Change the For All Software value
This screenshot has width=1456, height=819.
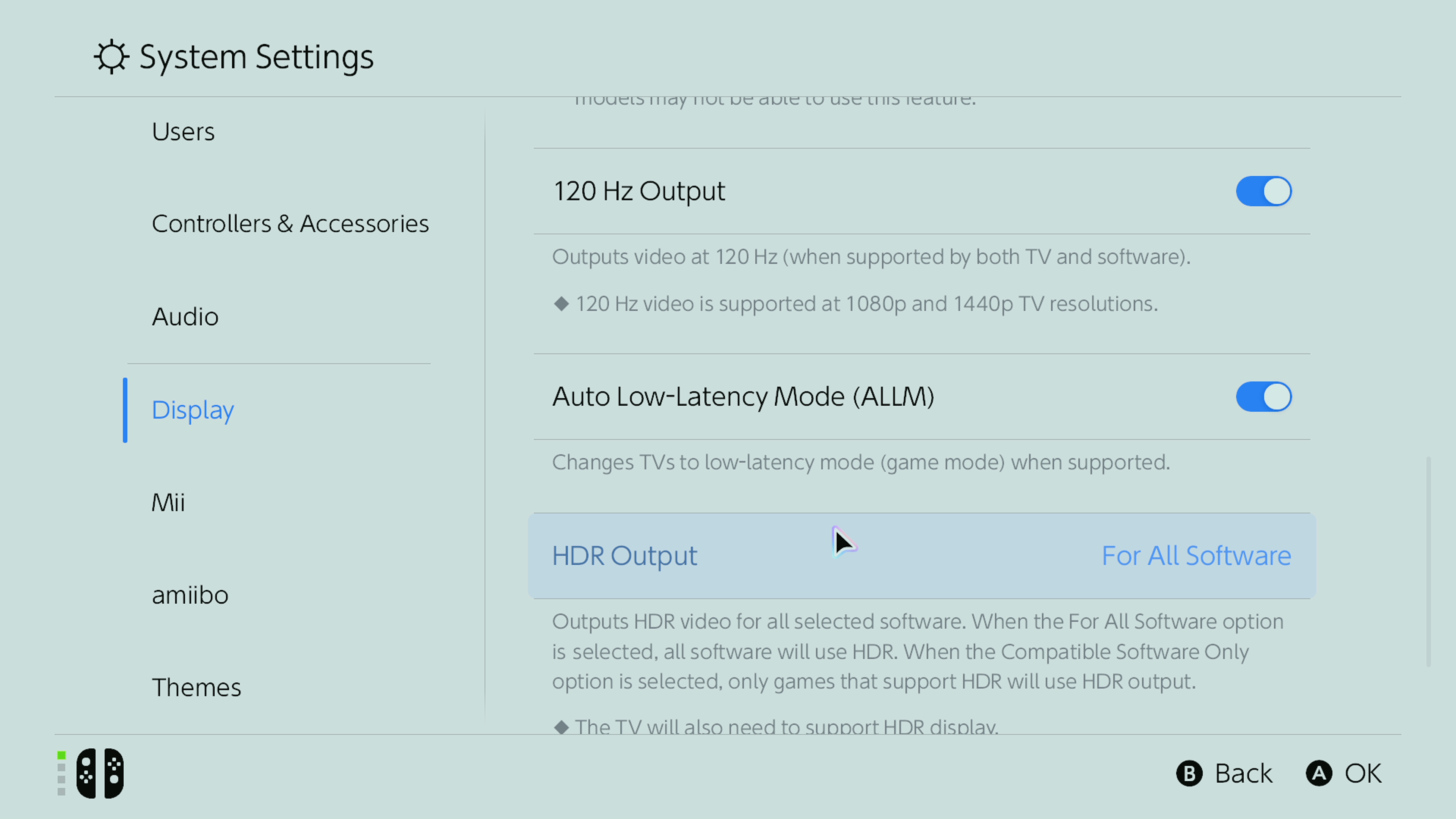[1196, 555]
